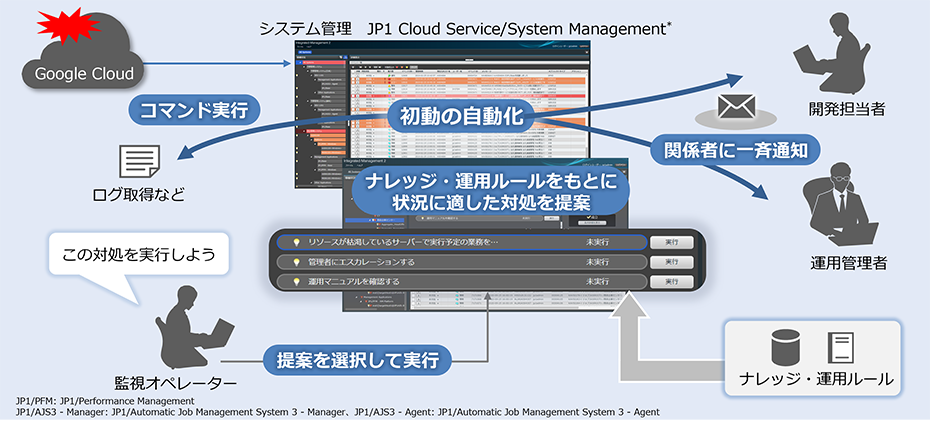Viewport: 930px width, 424px height.
Task: Select suggestion row リソースが枯渇しているサーバーで実行予定の業務を…
Action: (461, 242)
